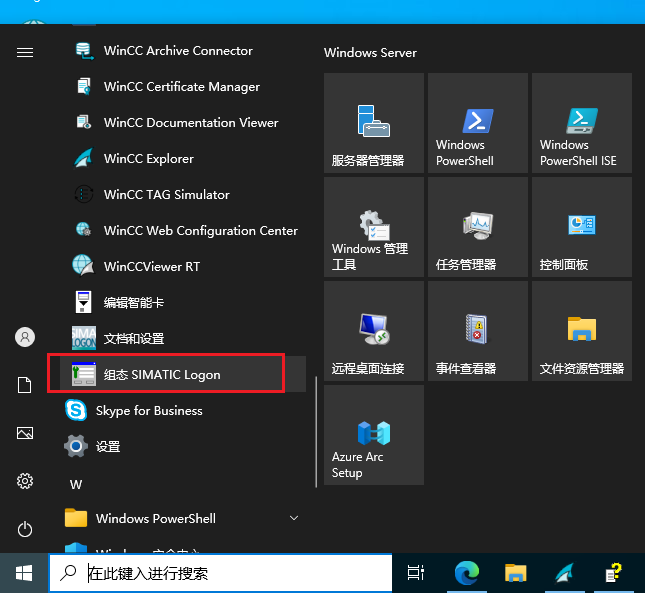Open 服务器管理器 tile

coord(373,123)
